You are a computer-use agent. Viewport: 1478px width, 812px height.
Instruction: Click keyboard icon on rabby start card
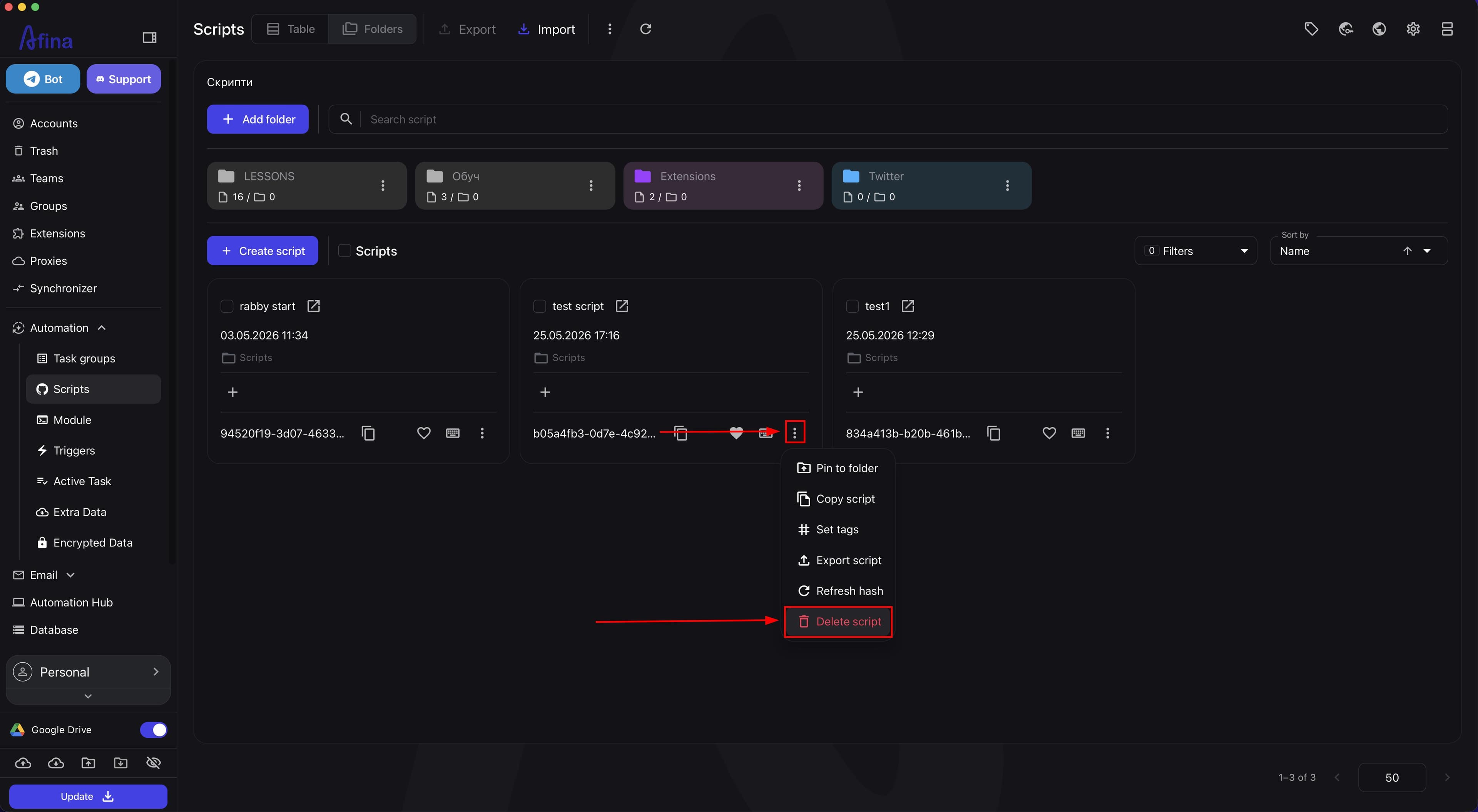pos(453,433)
